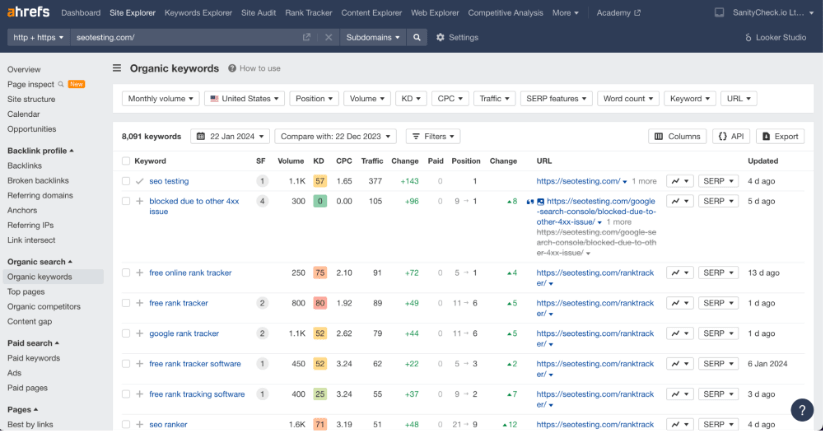Click the Ahrefs logo
Image resolution: width=823 pixels, height=431 pixels.
pos(27,13)
